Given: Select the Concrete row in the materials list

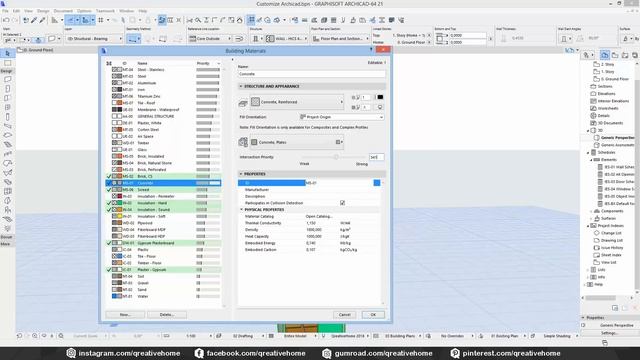Looking at the screenshot, I should click(x=163, y=183).
